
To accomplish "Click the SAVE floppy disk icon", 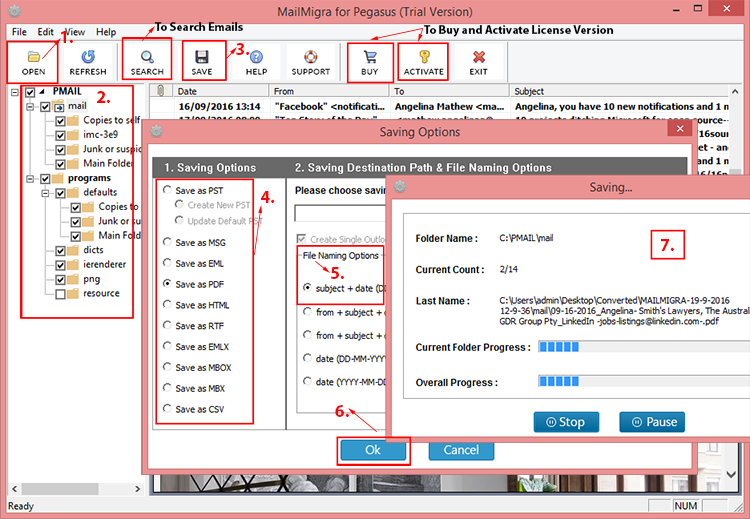I will point(202,62).
